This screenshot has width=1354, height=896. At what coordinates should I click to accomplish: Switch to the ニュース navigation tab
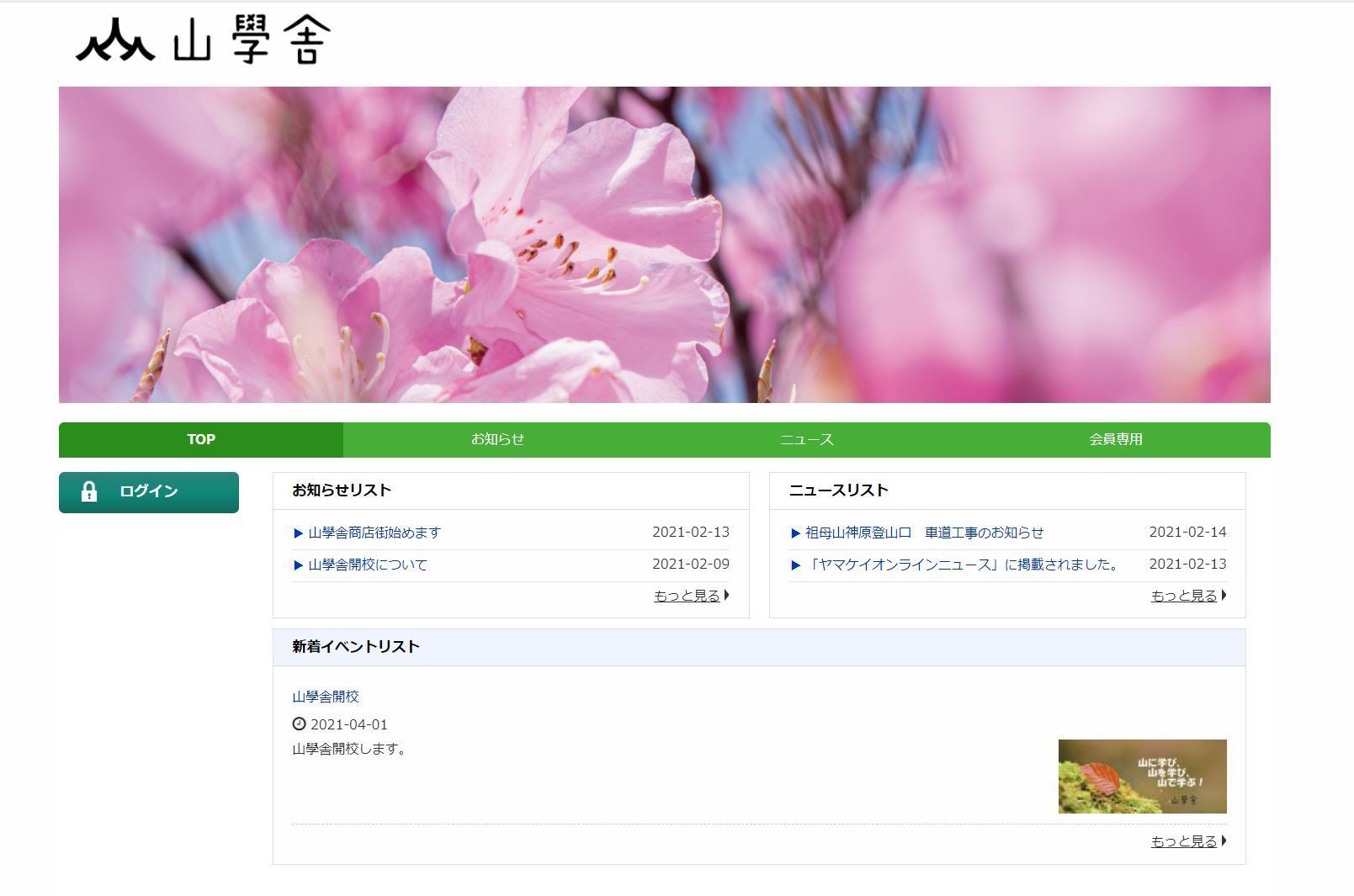[x=806, y=440]
